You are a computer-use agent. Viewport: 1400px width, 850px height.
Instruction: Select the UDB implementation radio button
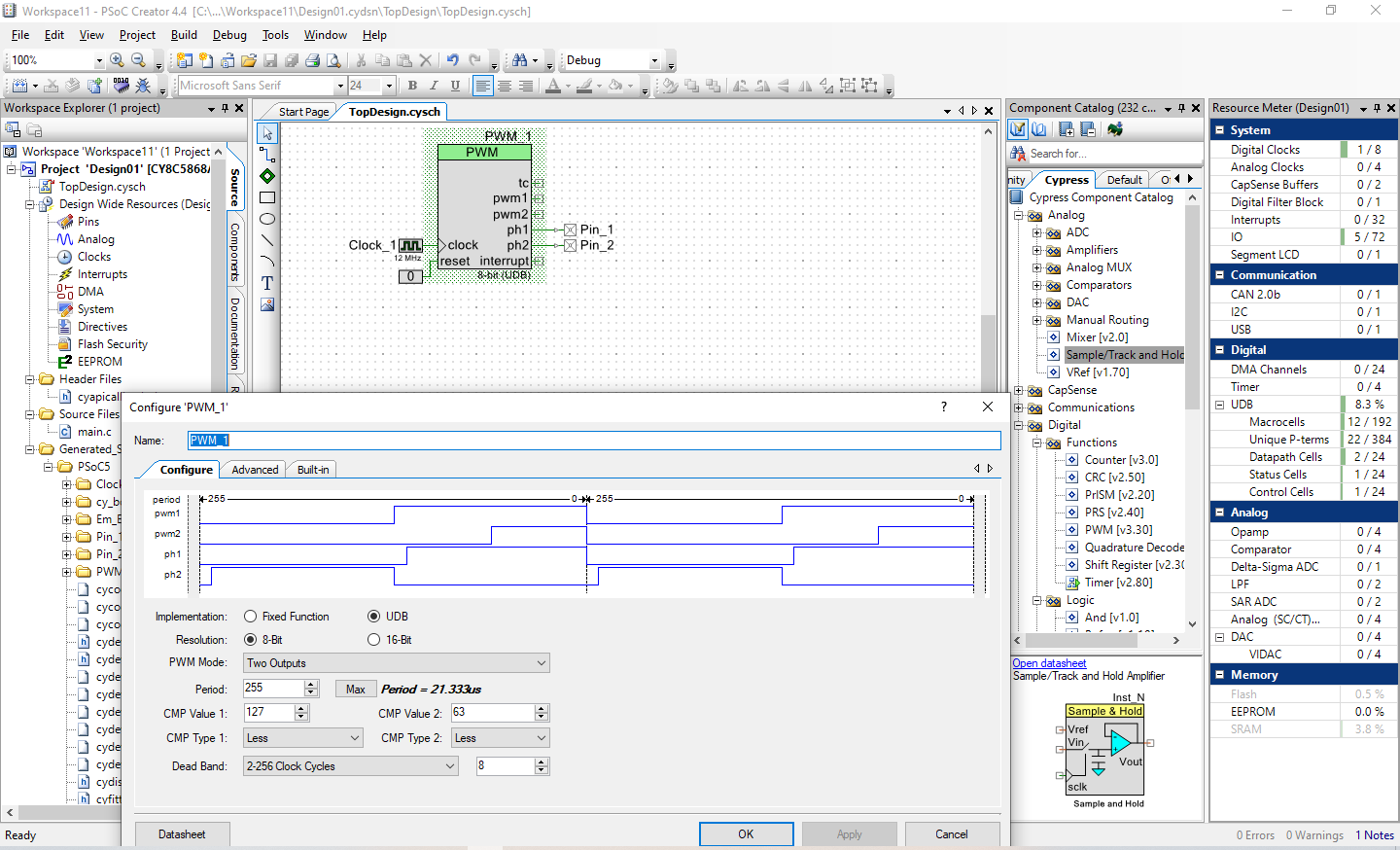click(373, 617)
